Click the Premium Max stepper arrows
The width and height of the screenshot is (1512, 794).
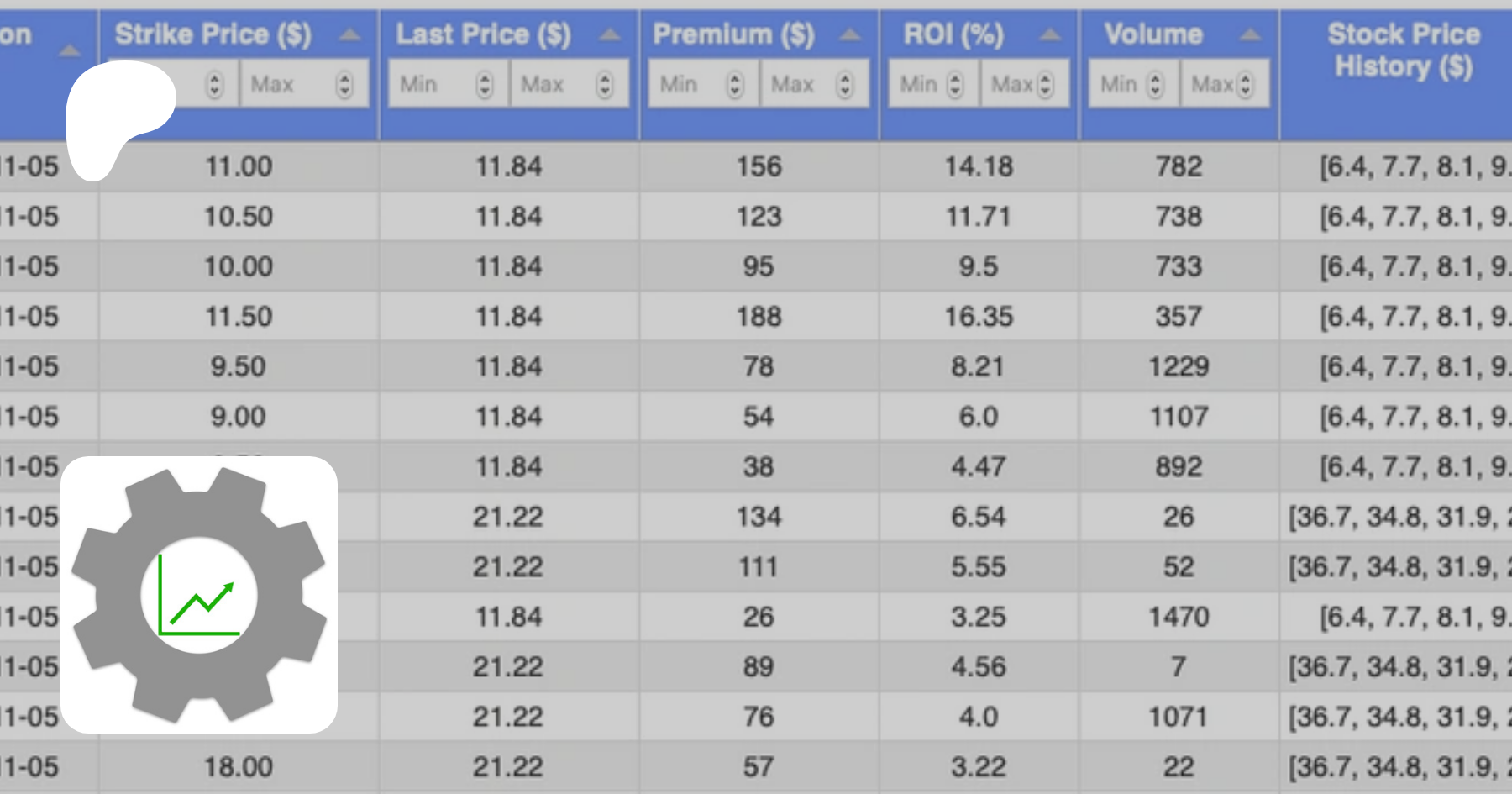[x=845, y=84]
